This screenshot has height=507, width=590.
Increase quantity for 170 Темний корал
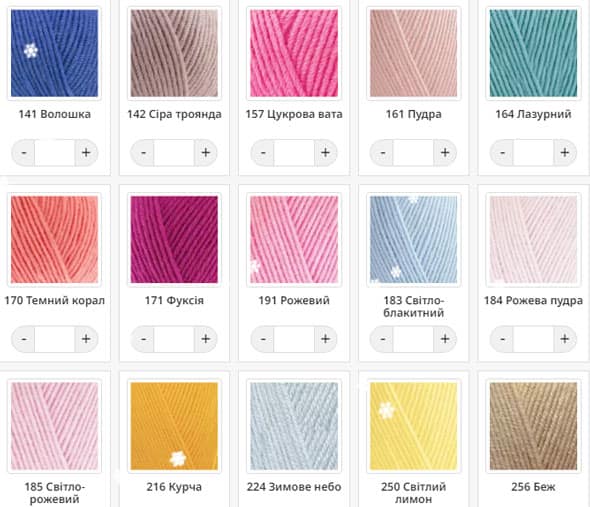tap(86, 339)
